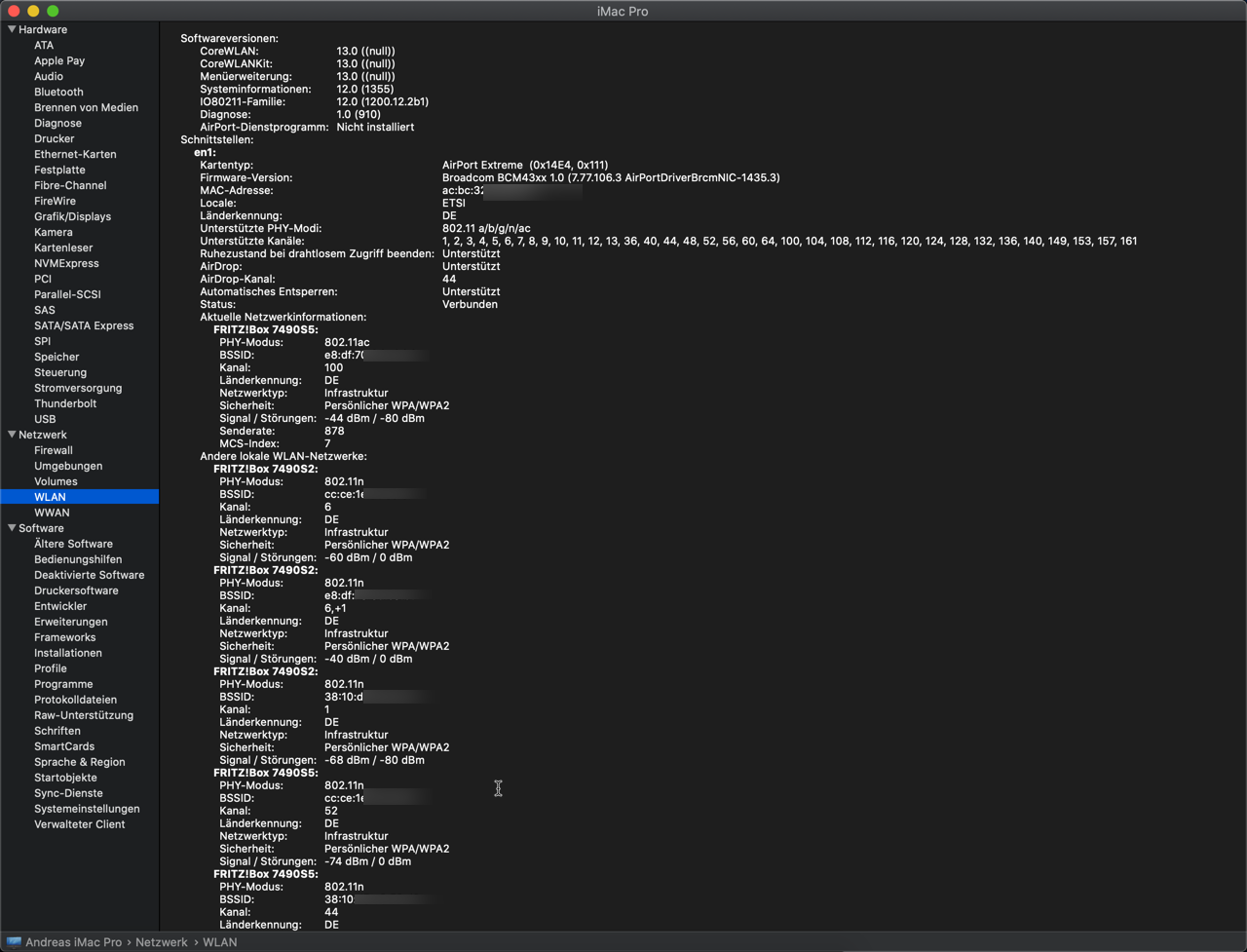1247x952 pixels.
Task: Show Frameworks list
Action: pyautogui.click(x=65, y=637)
